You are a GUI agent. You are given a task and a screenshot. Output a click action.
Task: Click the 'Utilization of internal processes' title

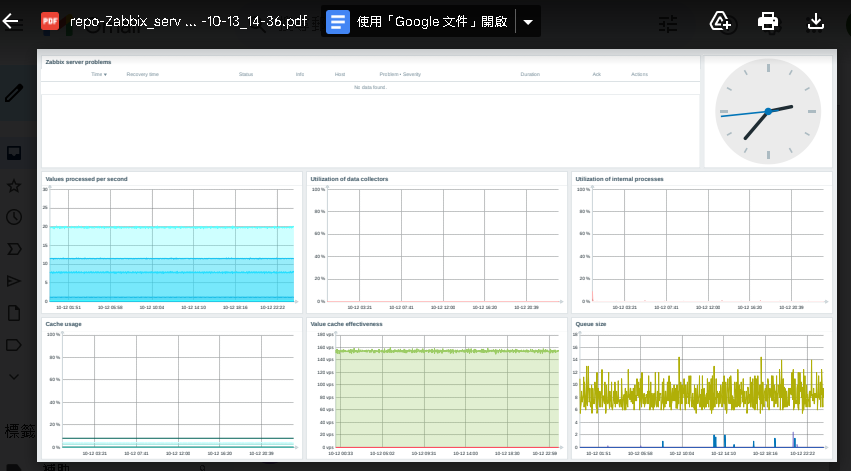pos(619,179)
